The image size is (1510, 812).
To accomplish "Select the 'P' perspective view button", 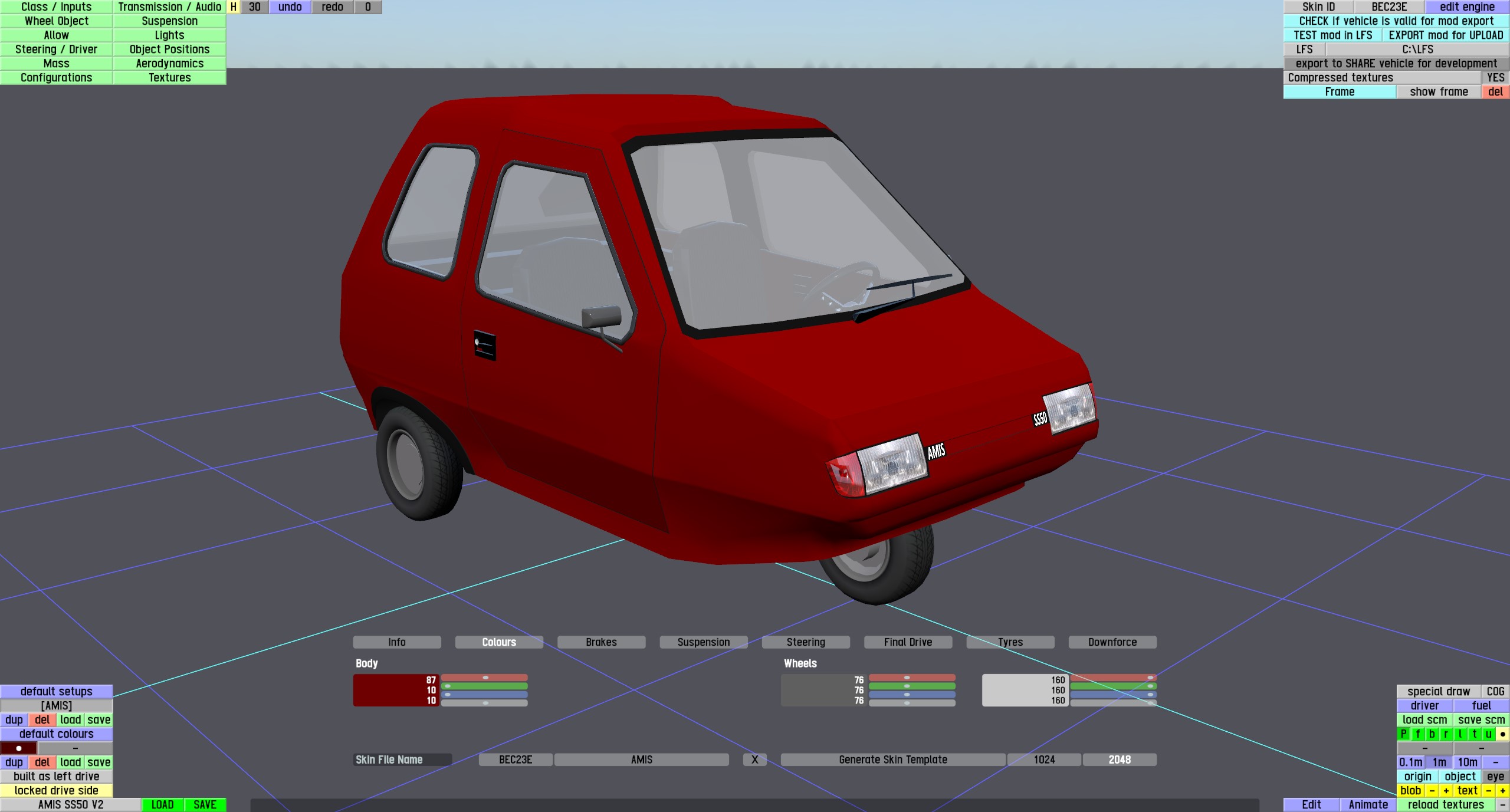I will pyautogui.click(x=1403, y=734).
